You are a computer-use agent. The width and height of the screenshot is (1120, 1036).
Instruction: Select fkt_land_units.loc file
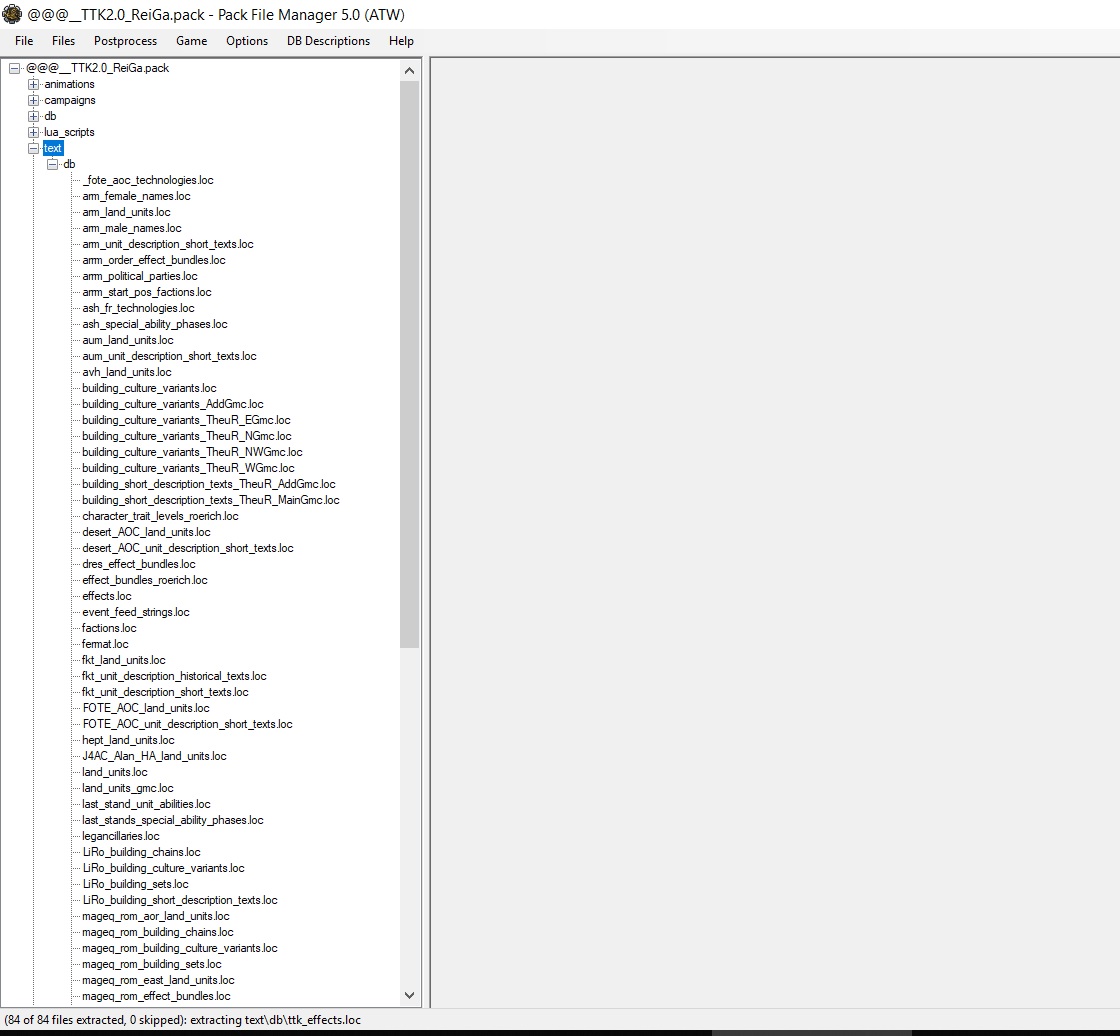124,660
